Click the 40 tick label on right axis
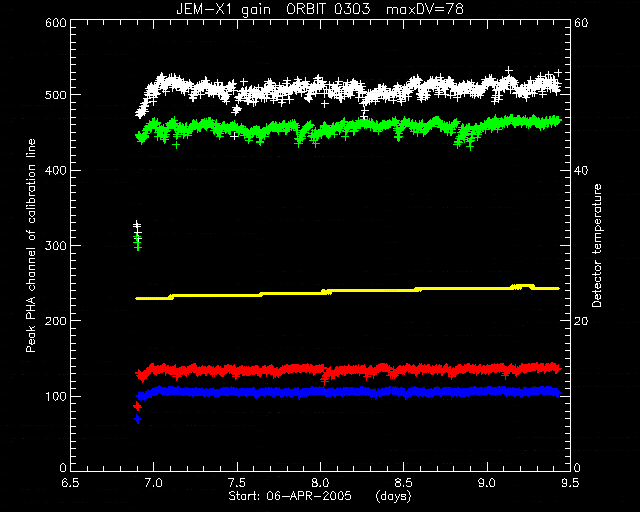The image size is (640, 512). (581, 170)
